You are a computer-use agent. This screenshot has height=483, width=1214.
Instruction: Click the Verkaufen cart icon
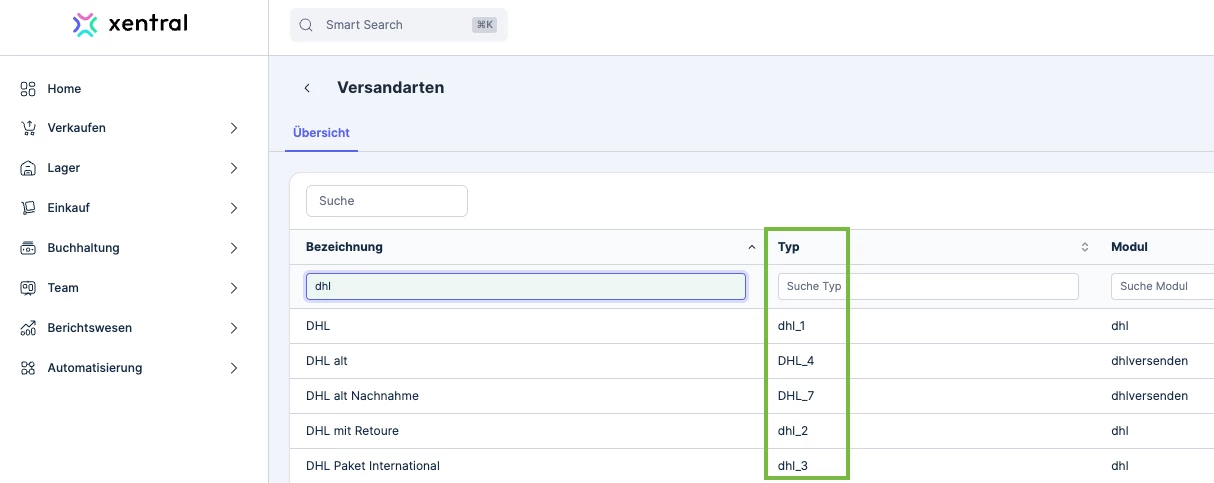(28, 128)
